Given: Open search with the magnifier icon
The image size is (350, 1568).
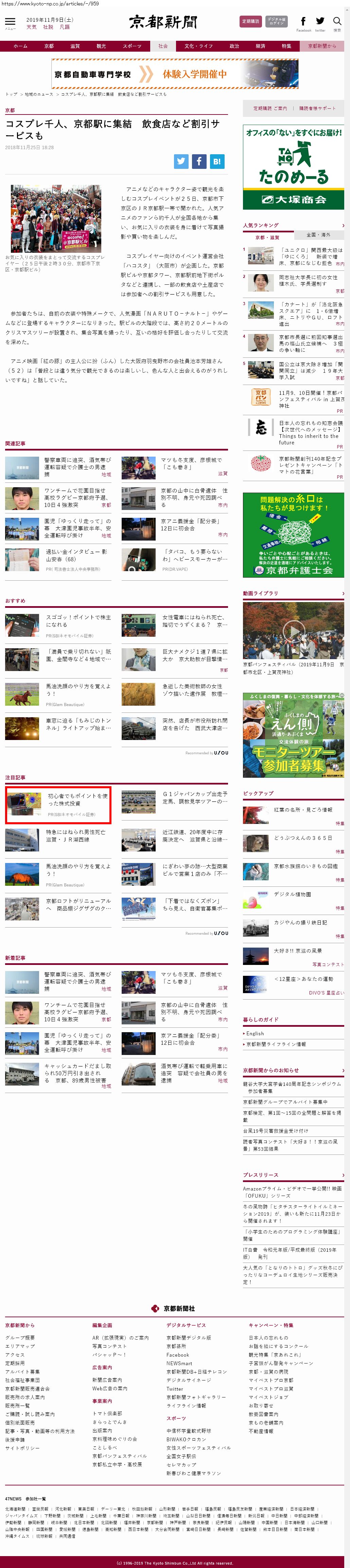Looking at the screenshot, I should point(337,21).
